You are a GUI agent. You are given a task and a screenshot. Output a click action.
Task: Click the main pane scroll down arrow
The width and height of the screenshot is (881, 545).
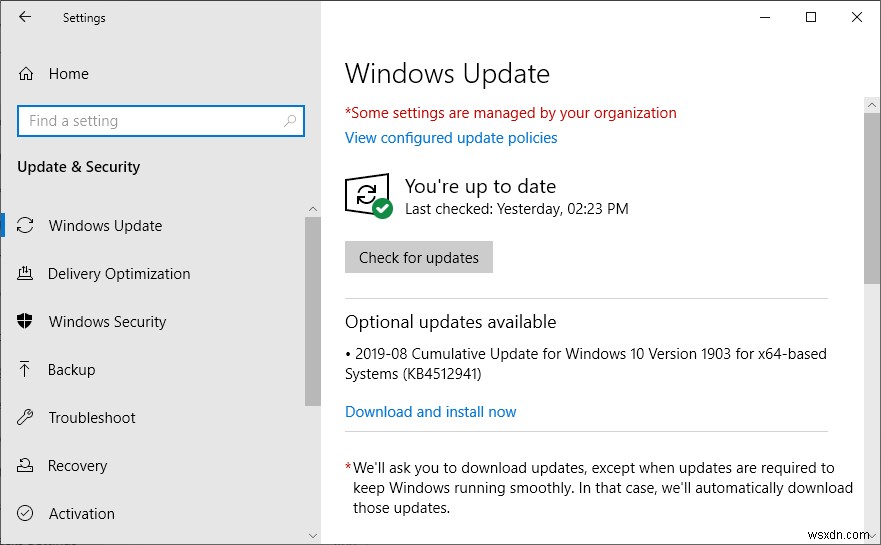pyautogui.click(x=872, y=537)
